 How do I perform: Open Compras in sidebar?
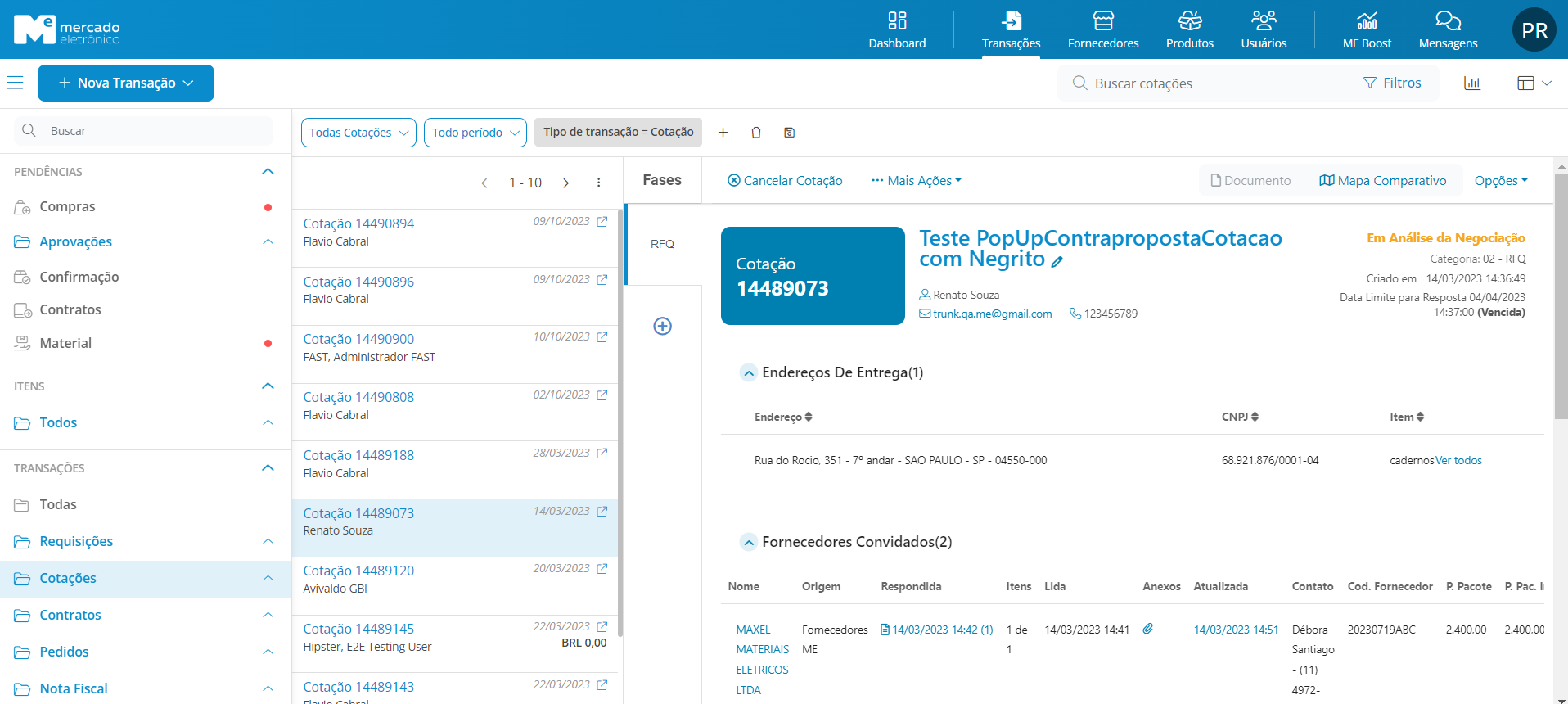[67, 207]
